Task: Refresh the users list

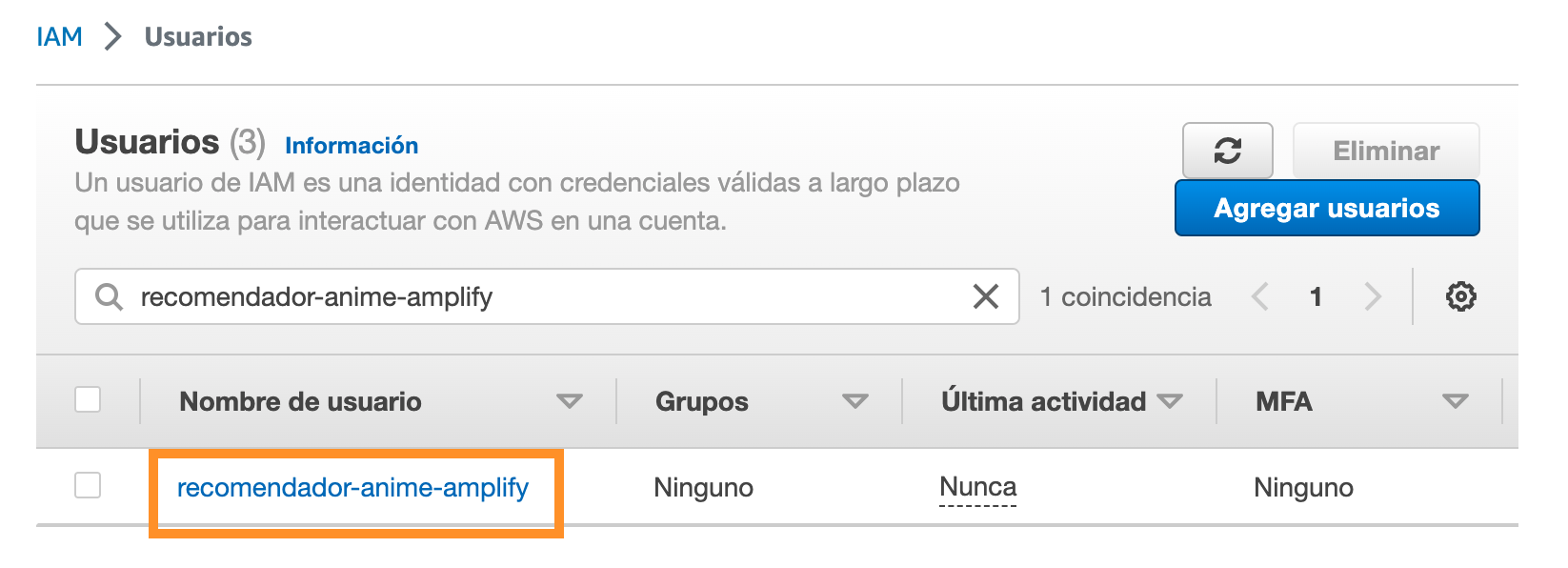Action: point(1227,151)
